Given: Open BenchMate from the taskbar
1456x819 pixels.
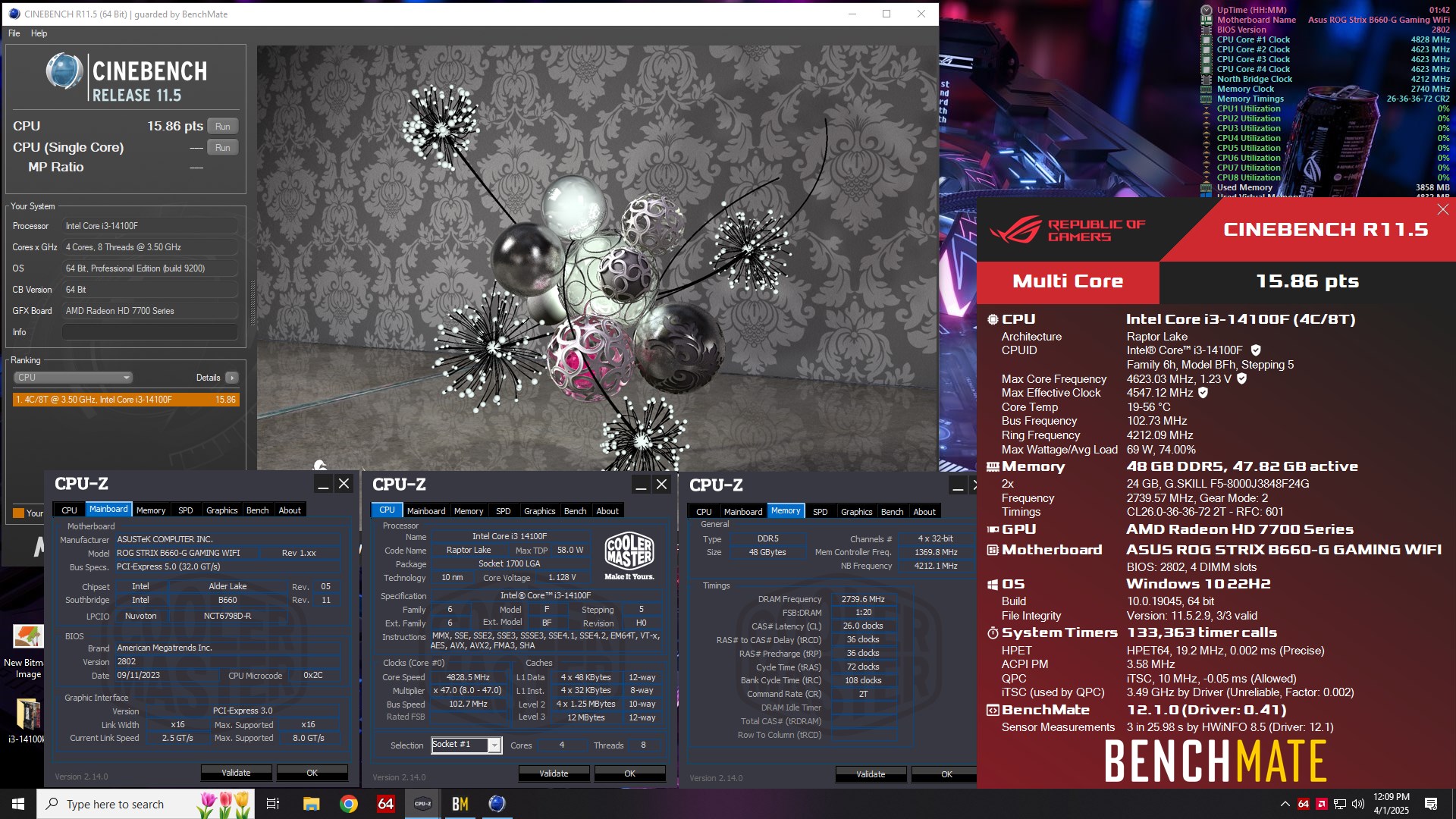Looking at the screenshot, I should point(460,804).
